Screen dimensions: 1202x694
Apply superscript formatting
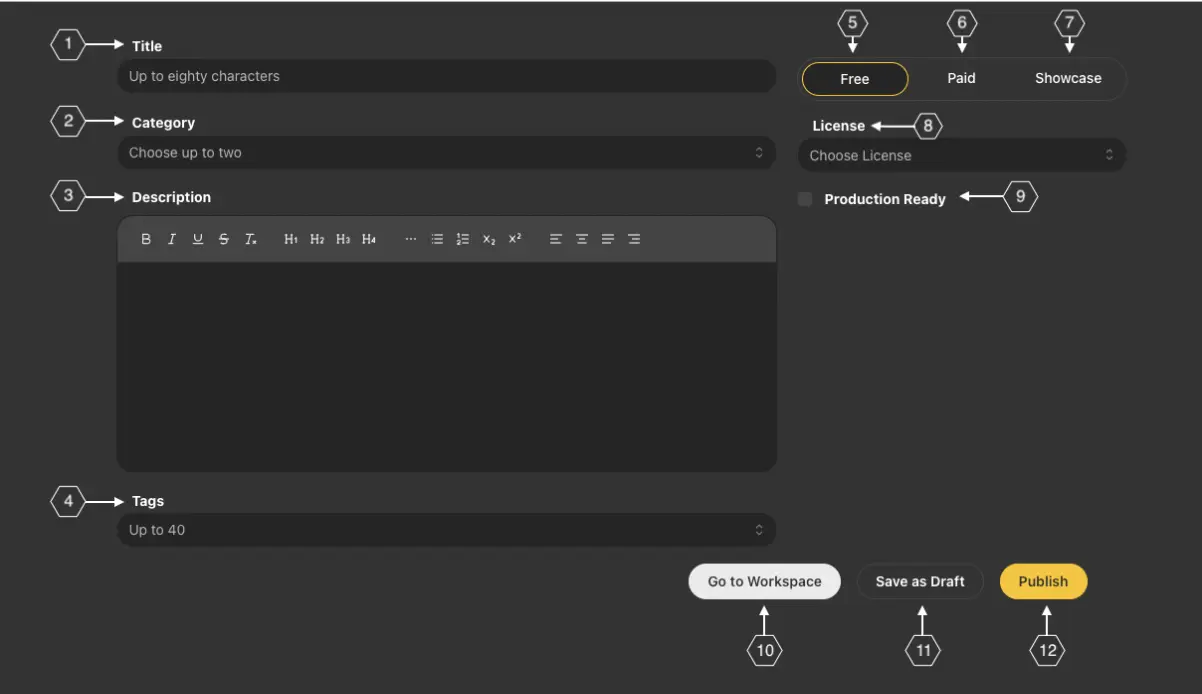(515, 239)
